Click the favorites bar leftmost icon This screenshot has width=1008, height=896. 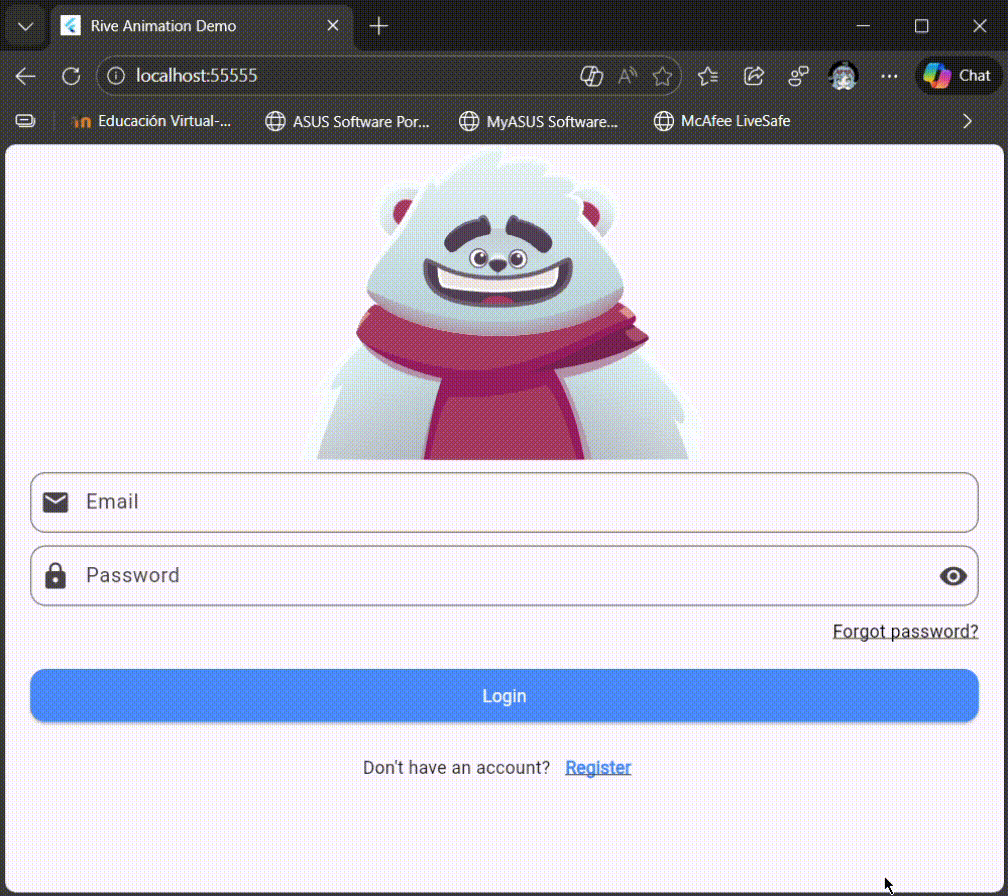pos(25,121)
